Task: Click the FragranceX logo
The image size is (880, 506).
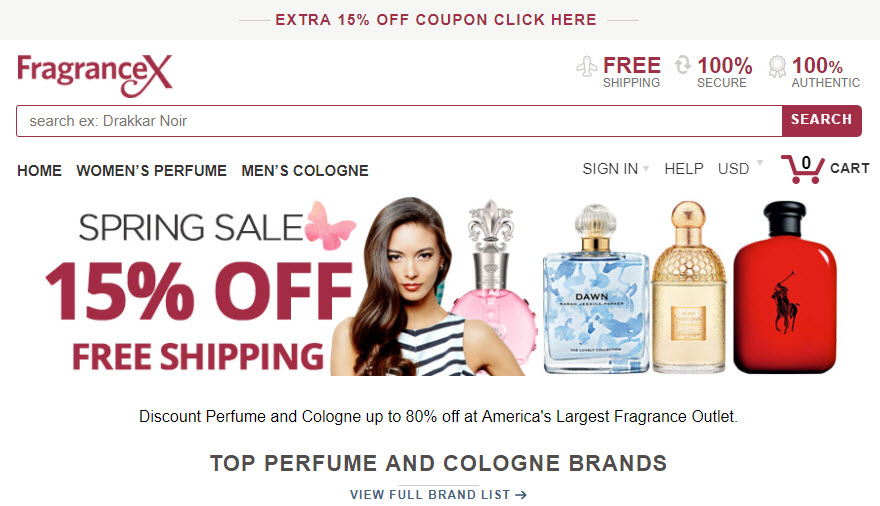Action: pos(95,75)
